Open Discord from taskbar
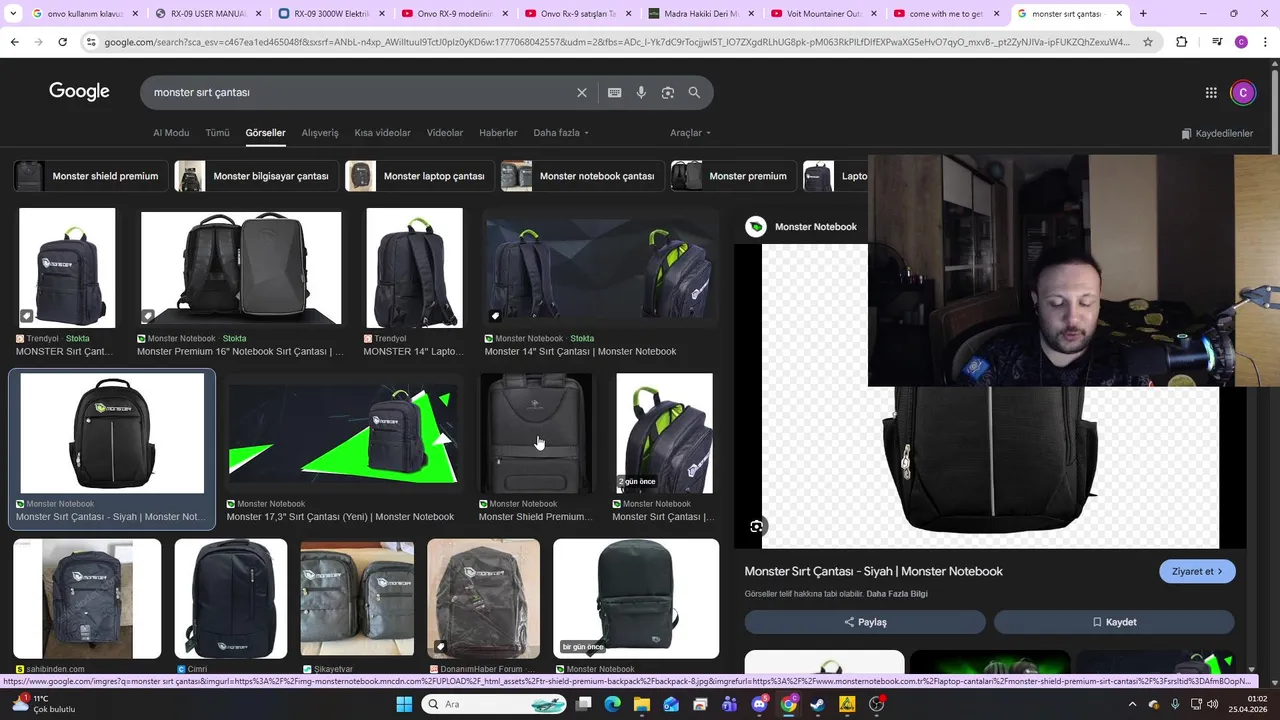This screenshot has width=1280, height=720. tap(759, 704)
